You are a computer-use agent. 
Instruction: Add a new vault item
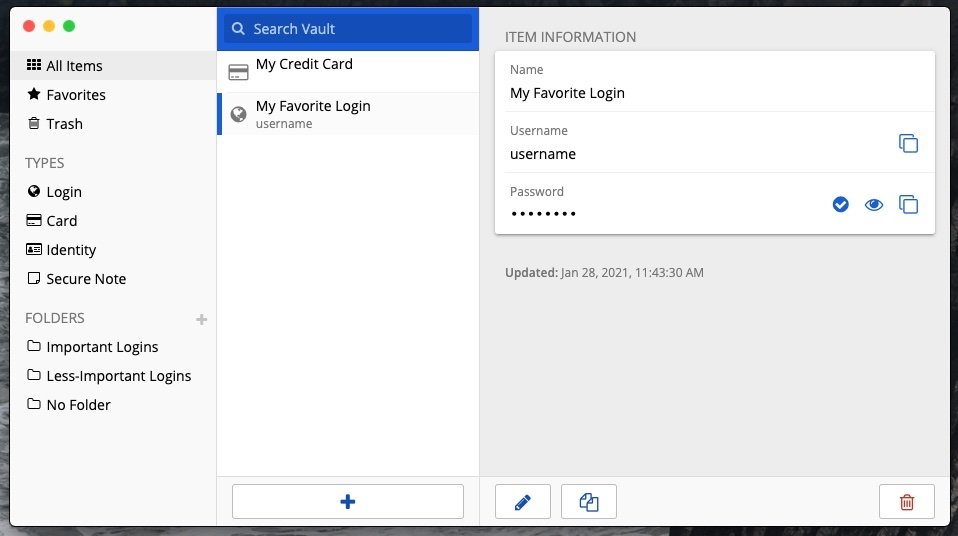pos(348,502)
